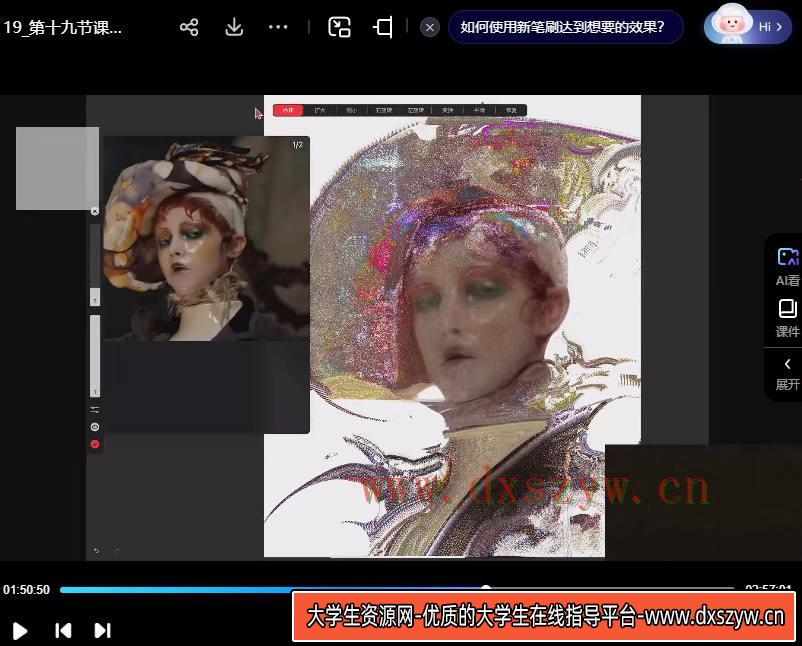Open the Hi assistant avatar button
The height and width of the screenshot is (646, 802).
tap(747, 25)
